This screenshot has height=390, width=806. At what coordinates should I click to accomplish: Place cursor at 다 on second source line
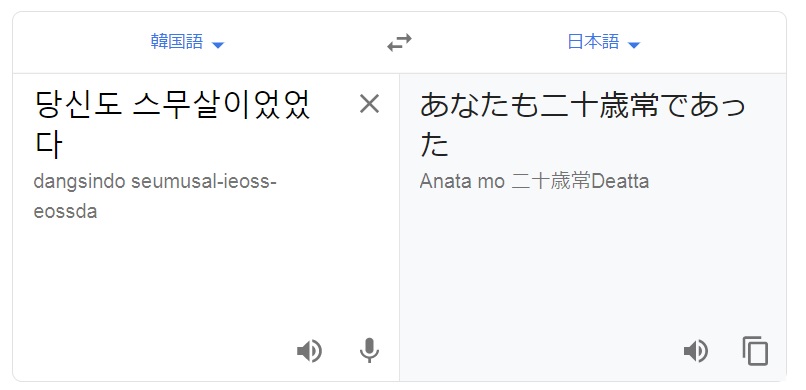click(x=48, y=145)
